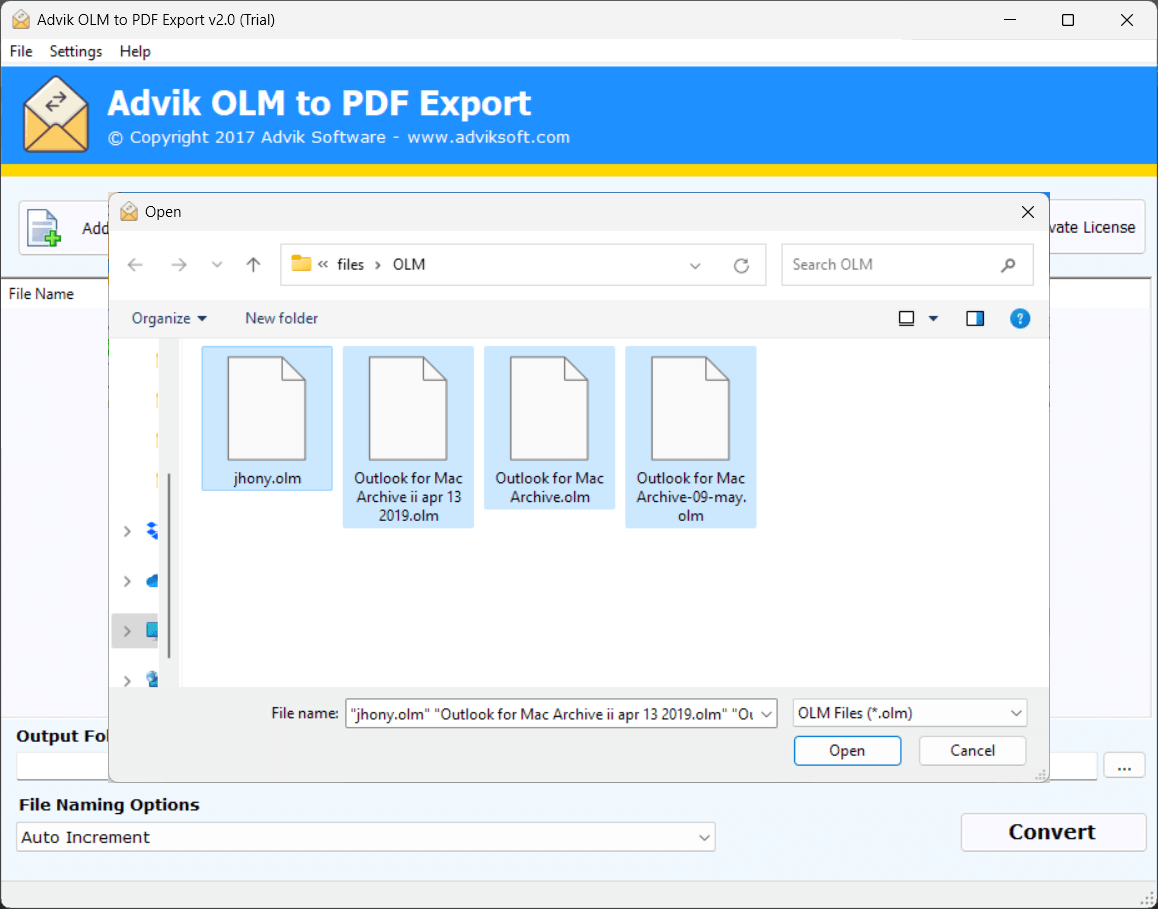Screen dimensions: 1158x909
Task: Open the Help menu in Advik window
Action: (135, 51)
